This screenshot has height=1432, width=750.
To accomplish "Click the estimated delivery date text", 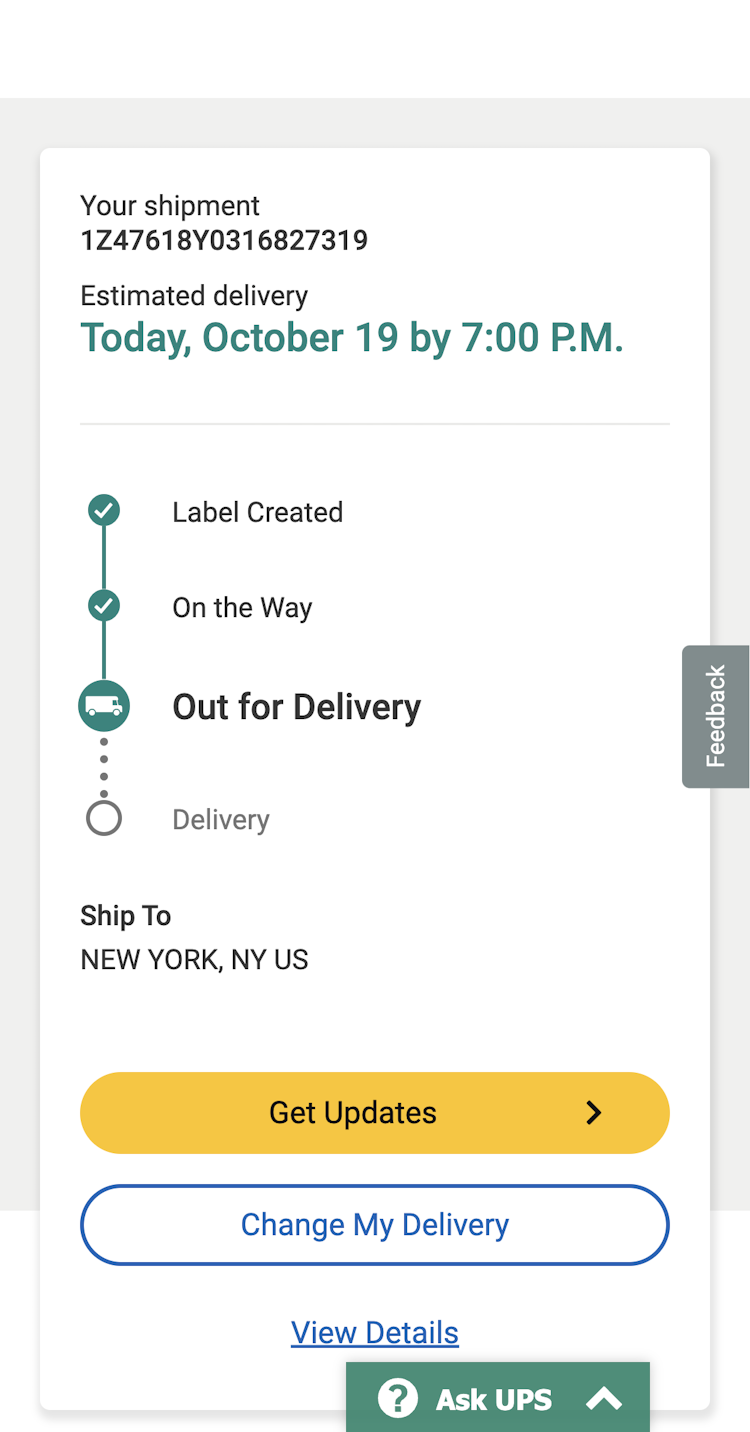I will pos(352,338).
